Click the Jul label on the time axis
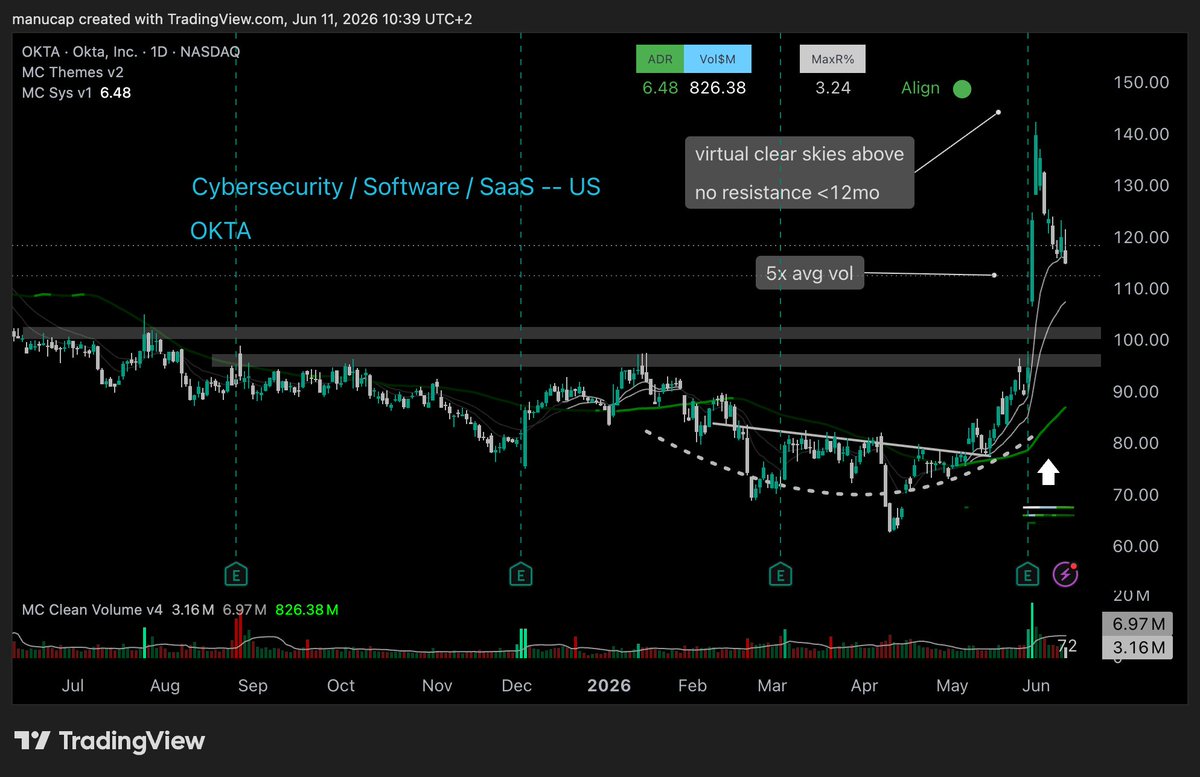The image size is (1200, 777). pos(72,685)
